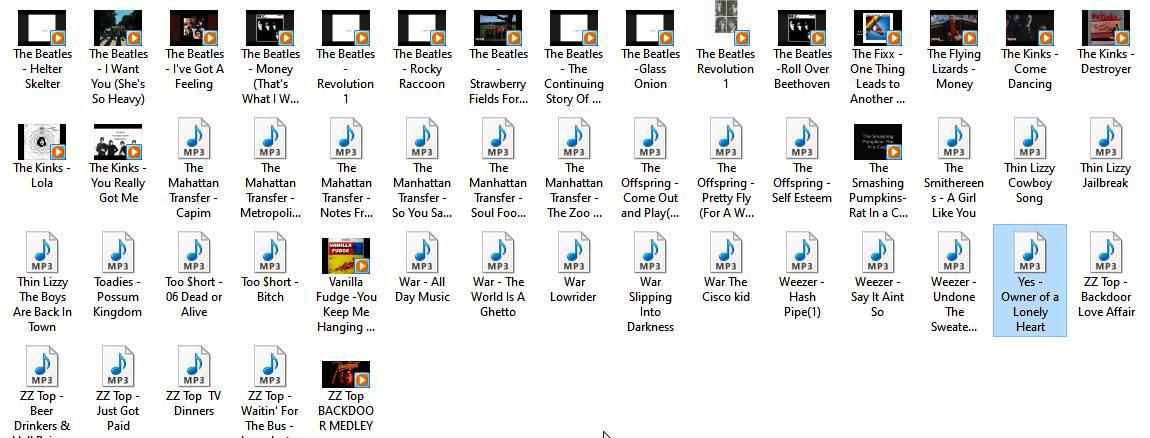
Task: Select The Manhattan Transfer - The Zoo MP3 icon
Action: tap(574, 139)
